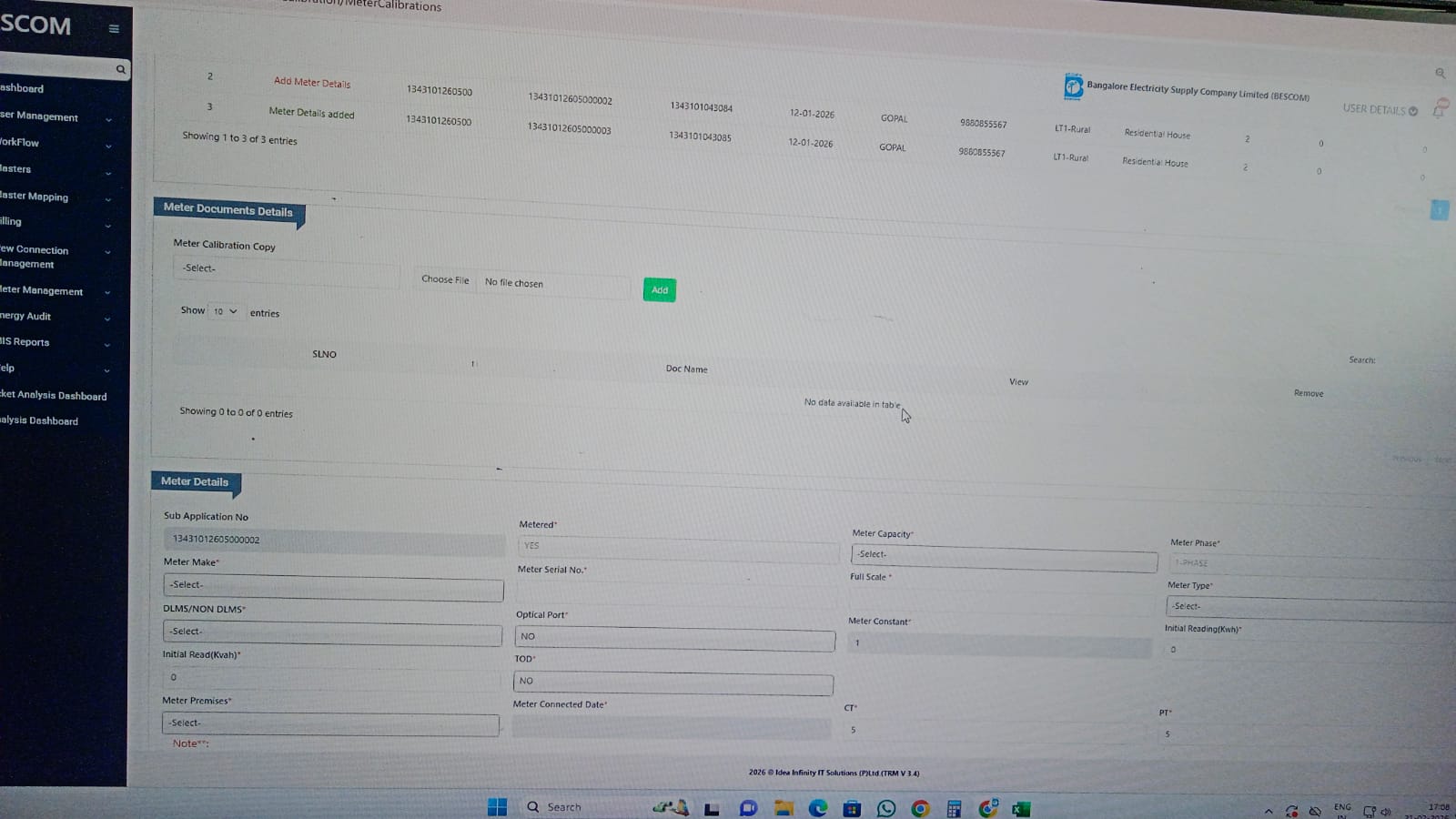Screen dimensions: 1456x819
Task: Open the Meter Capacity dropdown
Action: (x=1004, y=557)
